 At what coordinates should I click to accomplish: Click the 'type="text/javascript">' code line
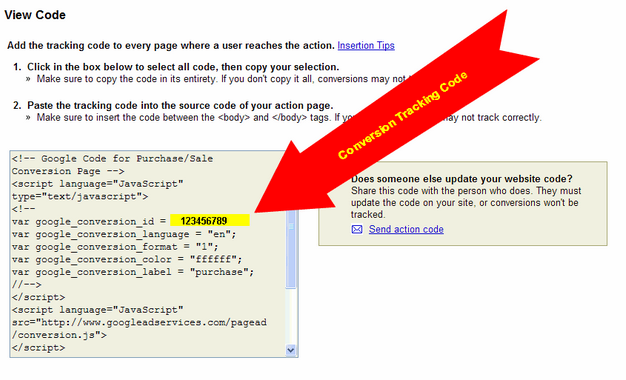80,196
